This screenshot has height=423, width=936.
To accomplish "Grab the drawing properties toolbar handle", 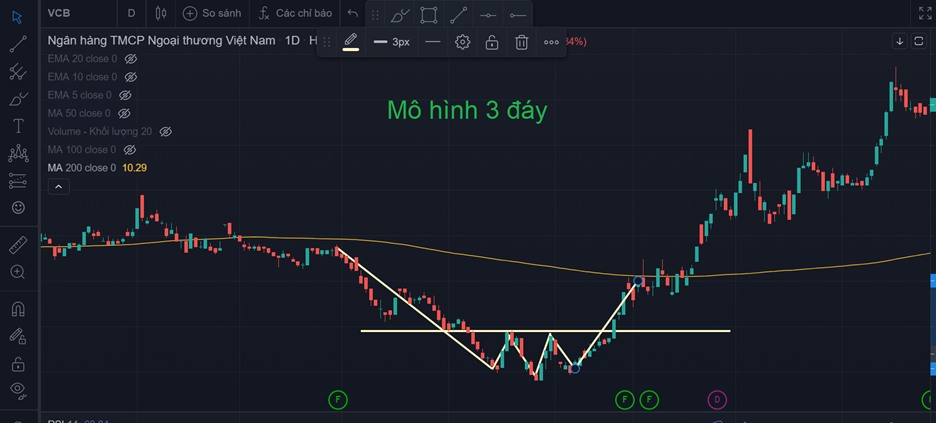I will pyautogui.click(x=327, y=42).
